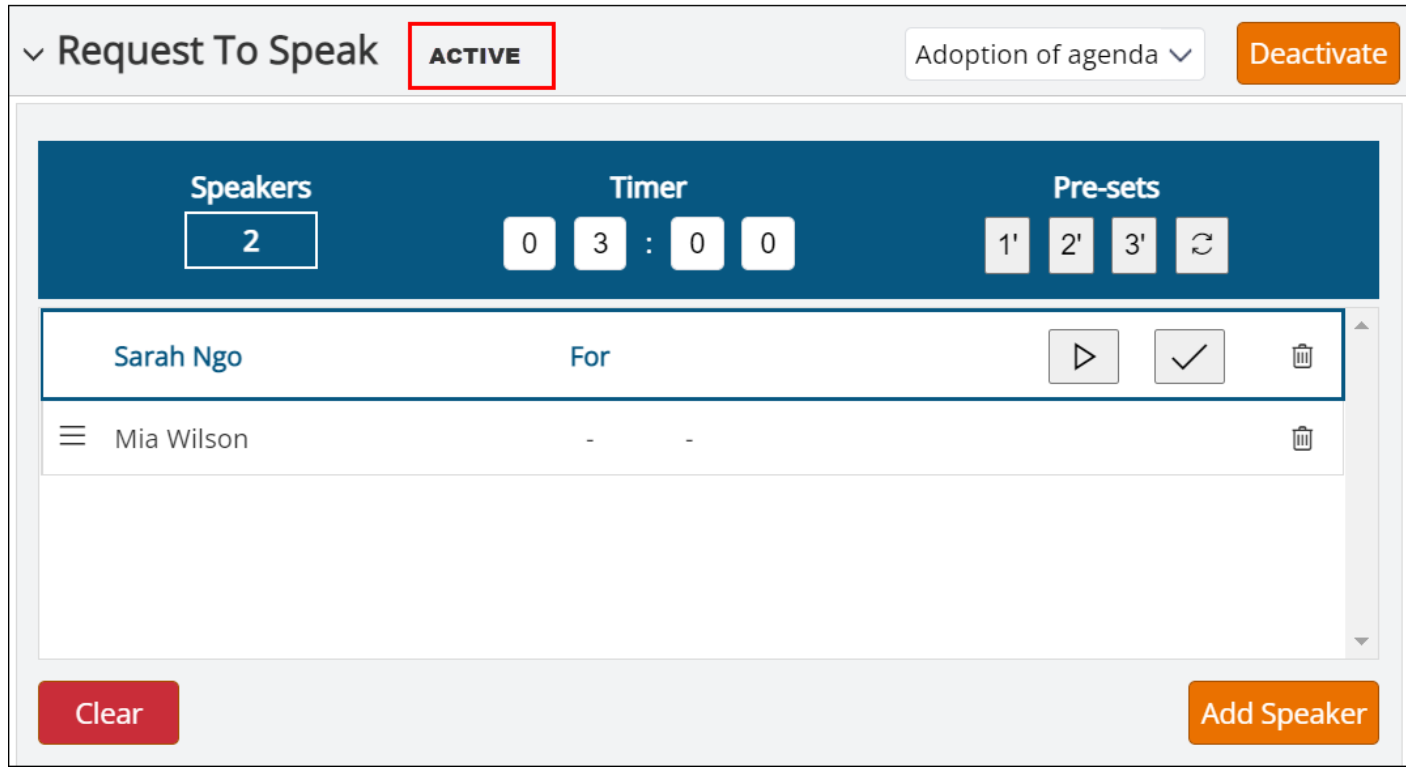Click the tens-of-seconds timer digit
The image size is (1406, 771).
(x=697, y=244)
